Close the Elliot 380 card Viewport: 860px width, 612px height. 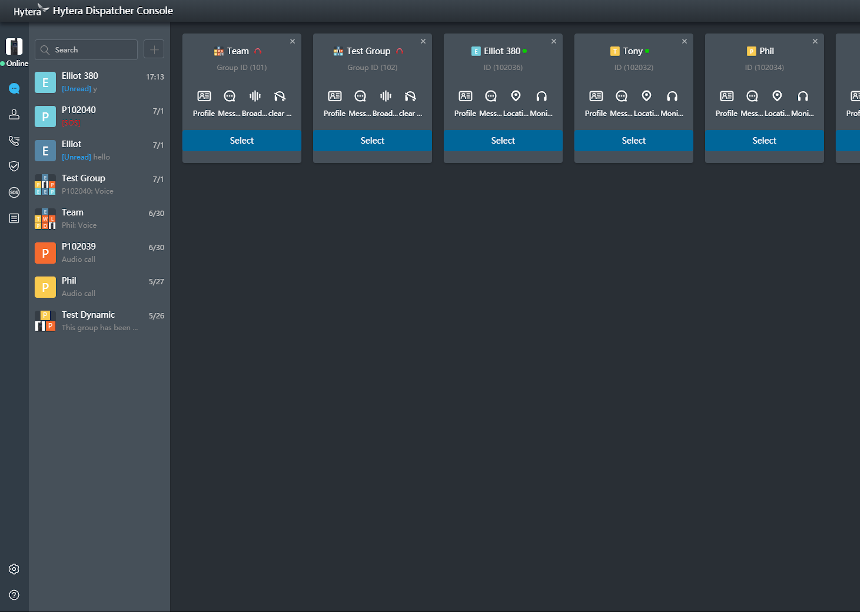553,41
